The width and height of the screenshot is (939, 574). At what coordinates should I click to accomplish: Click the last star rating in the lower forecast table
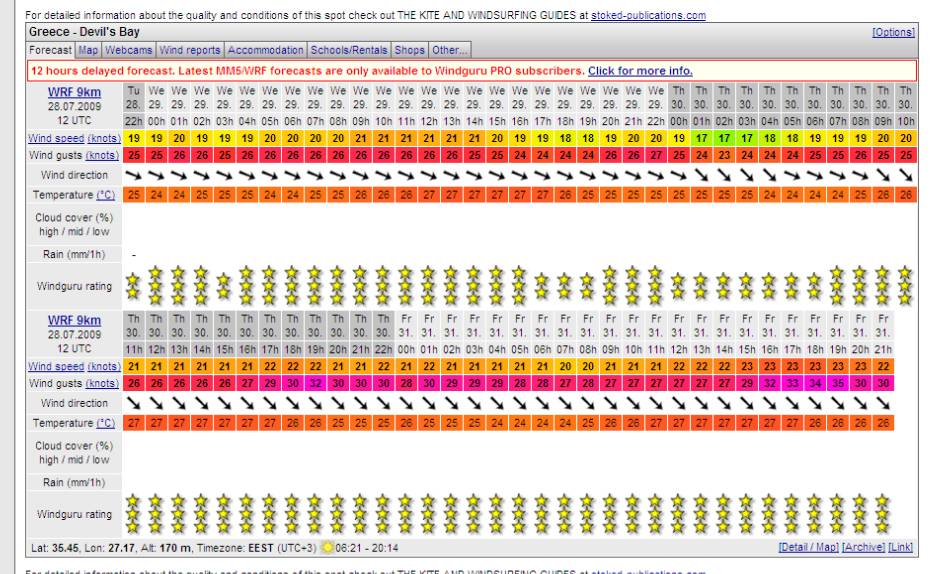point(882,513)
